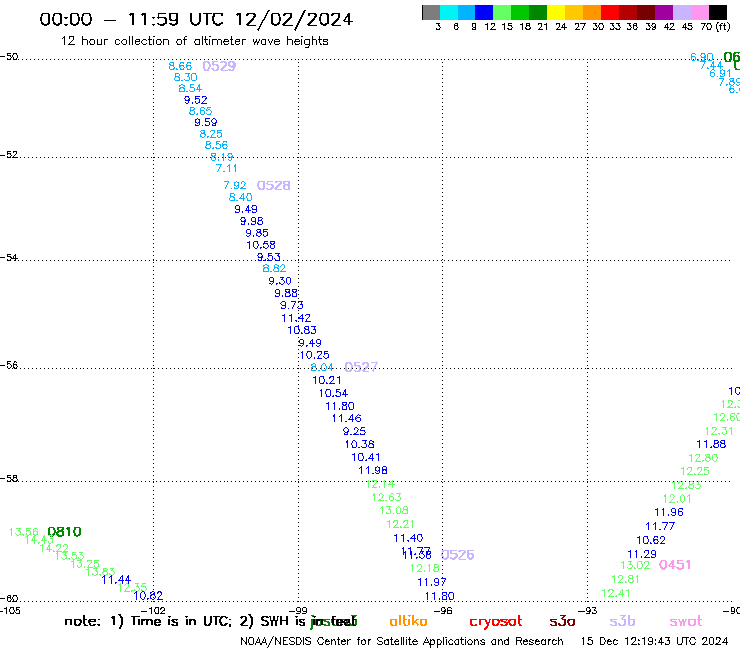This screenshot has width=740, height=650.
Task: Click the 10.21 wave height value
Action: click(327, 380)
